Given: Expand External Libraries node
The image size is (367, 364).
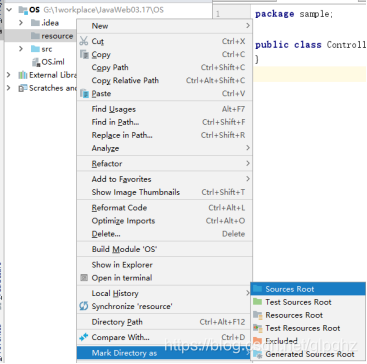Looking at the screenshot, I should point(9,75).
